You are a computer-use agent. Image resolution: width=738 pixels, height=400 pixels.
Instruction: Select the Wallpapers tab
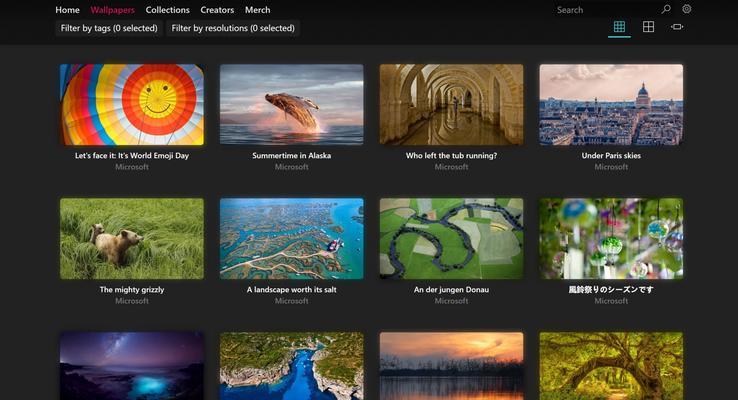tap(112, 10)
